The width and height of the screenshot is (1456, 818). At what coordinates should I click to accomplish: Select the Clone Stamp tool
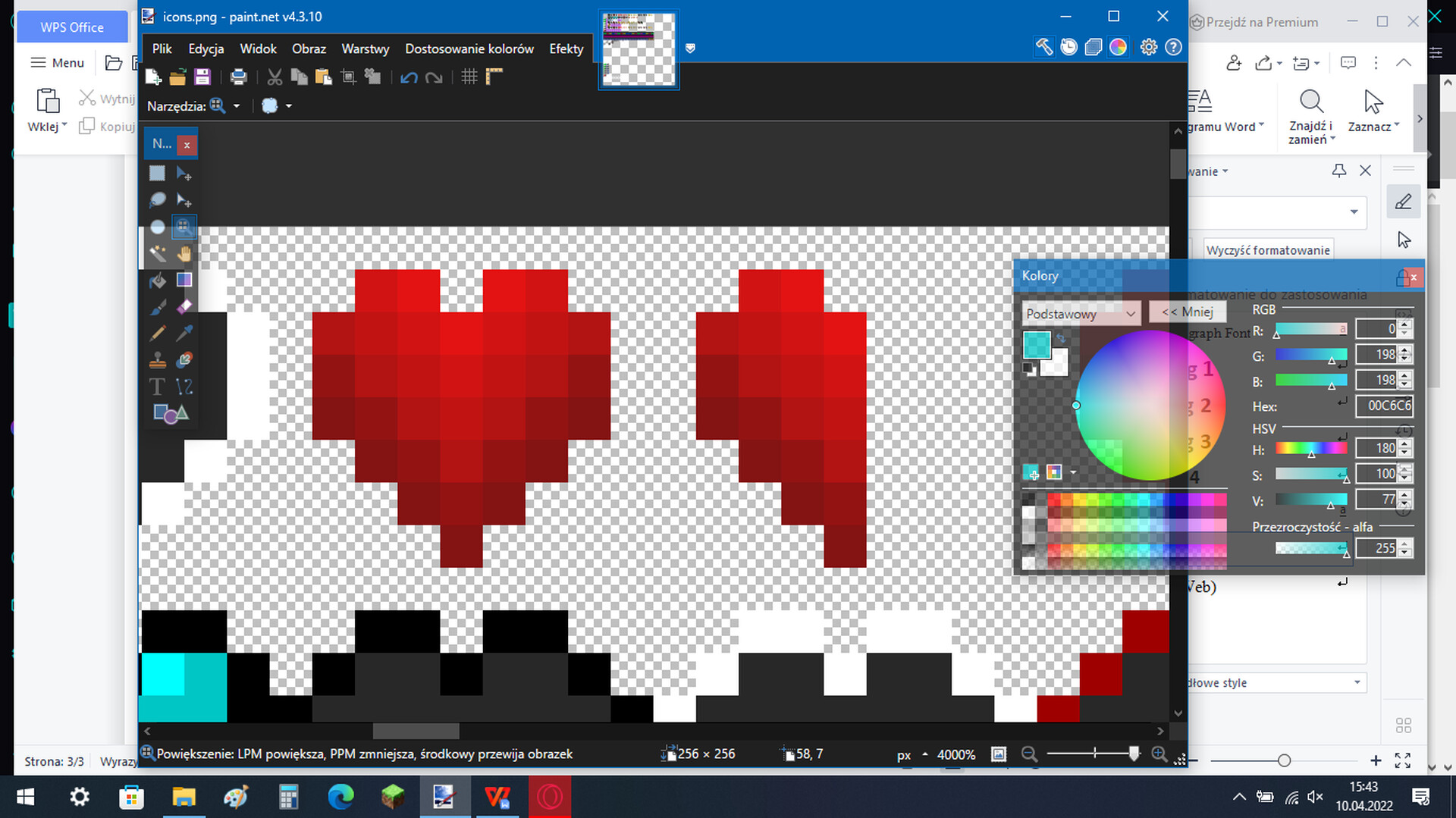(x=158, y=359)
